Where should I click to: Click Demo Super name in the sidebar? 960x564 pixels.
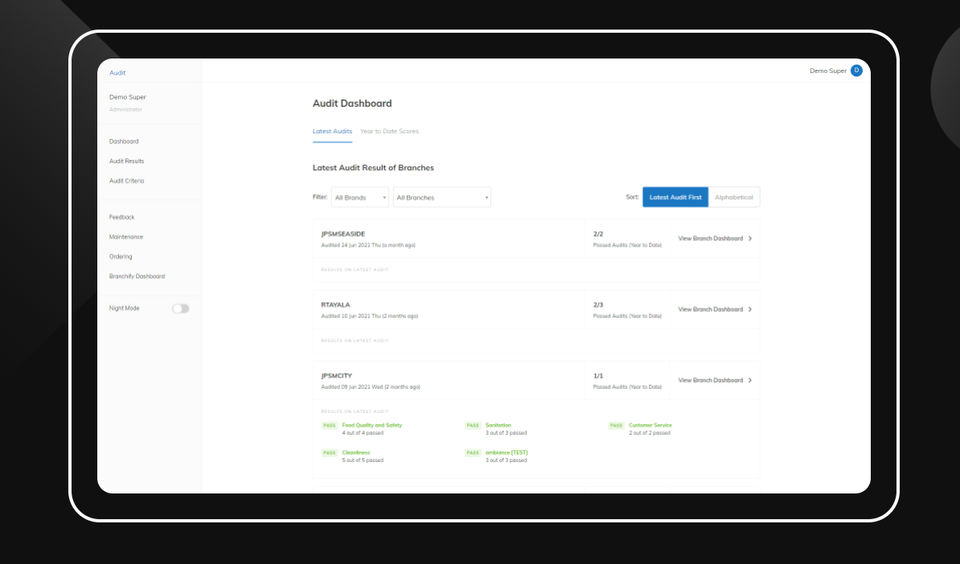[127, 97]
